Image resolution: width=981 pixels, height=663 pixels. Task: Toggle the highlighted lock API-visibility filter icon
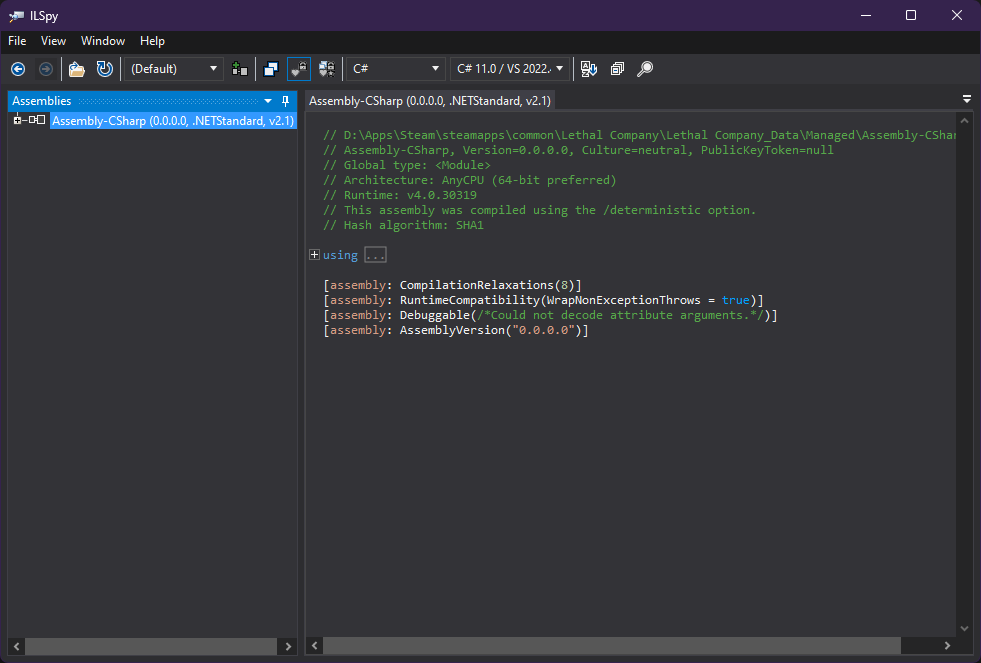299,69
